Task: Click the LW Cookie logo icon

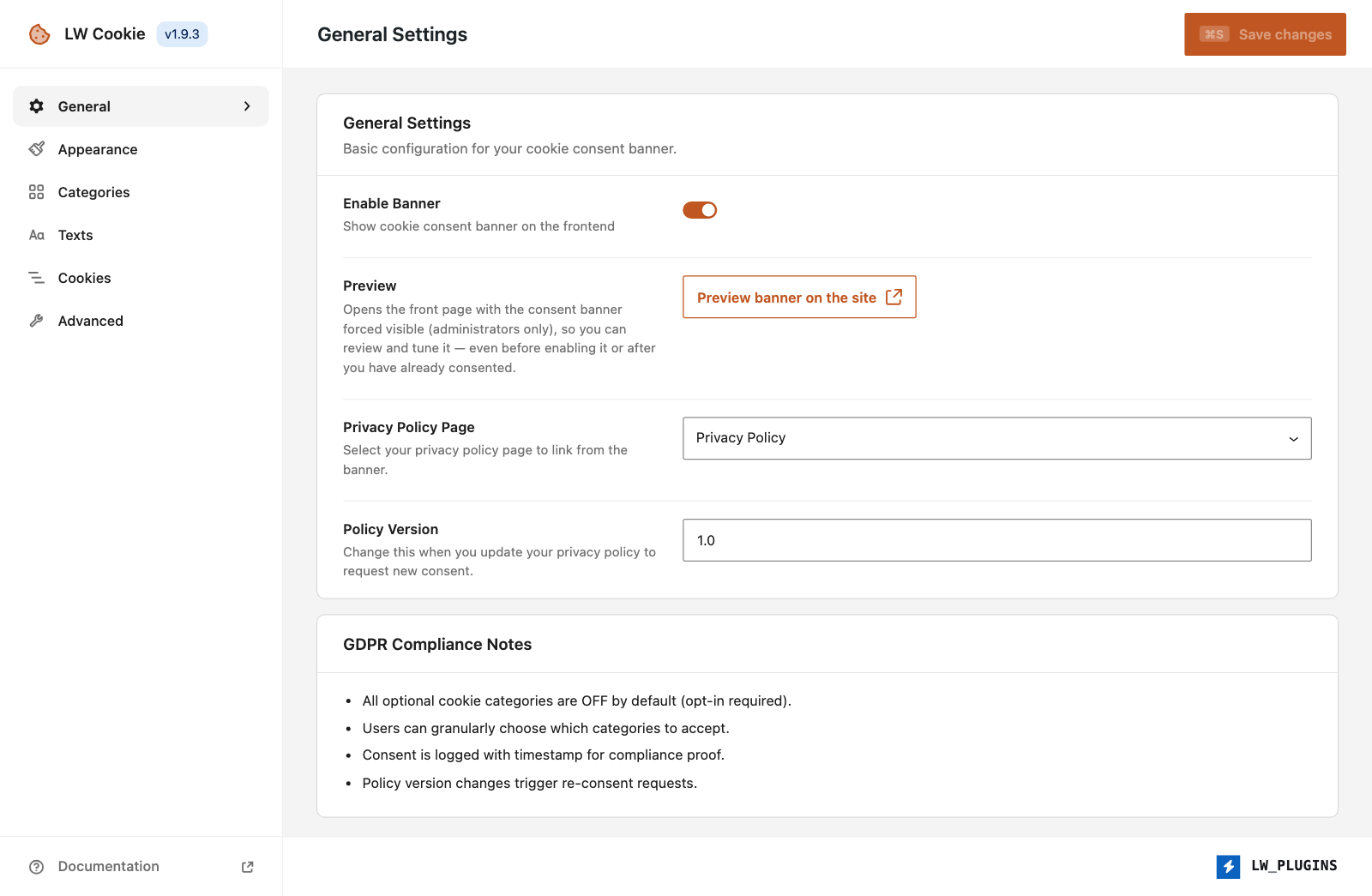Action: [39, 34]
